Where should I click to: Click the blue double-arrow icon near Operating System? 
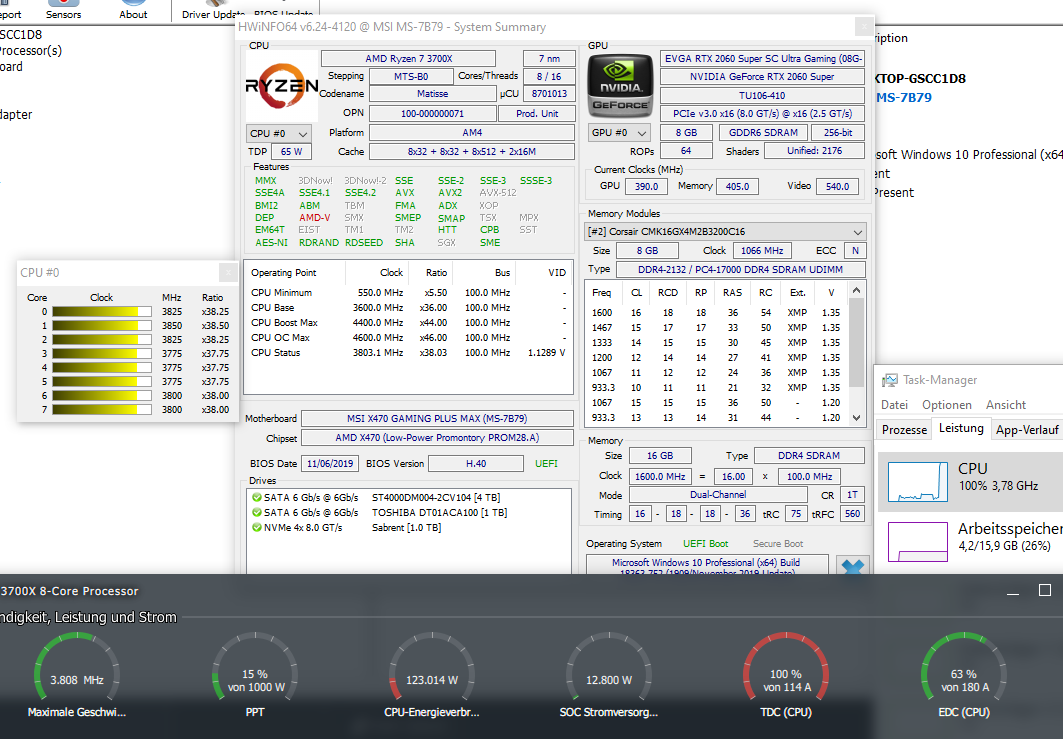(x=852, y=567)
